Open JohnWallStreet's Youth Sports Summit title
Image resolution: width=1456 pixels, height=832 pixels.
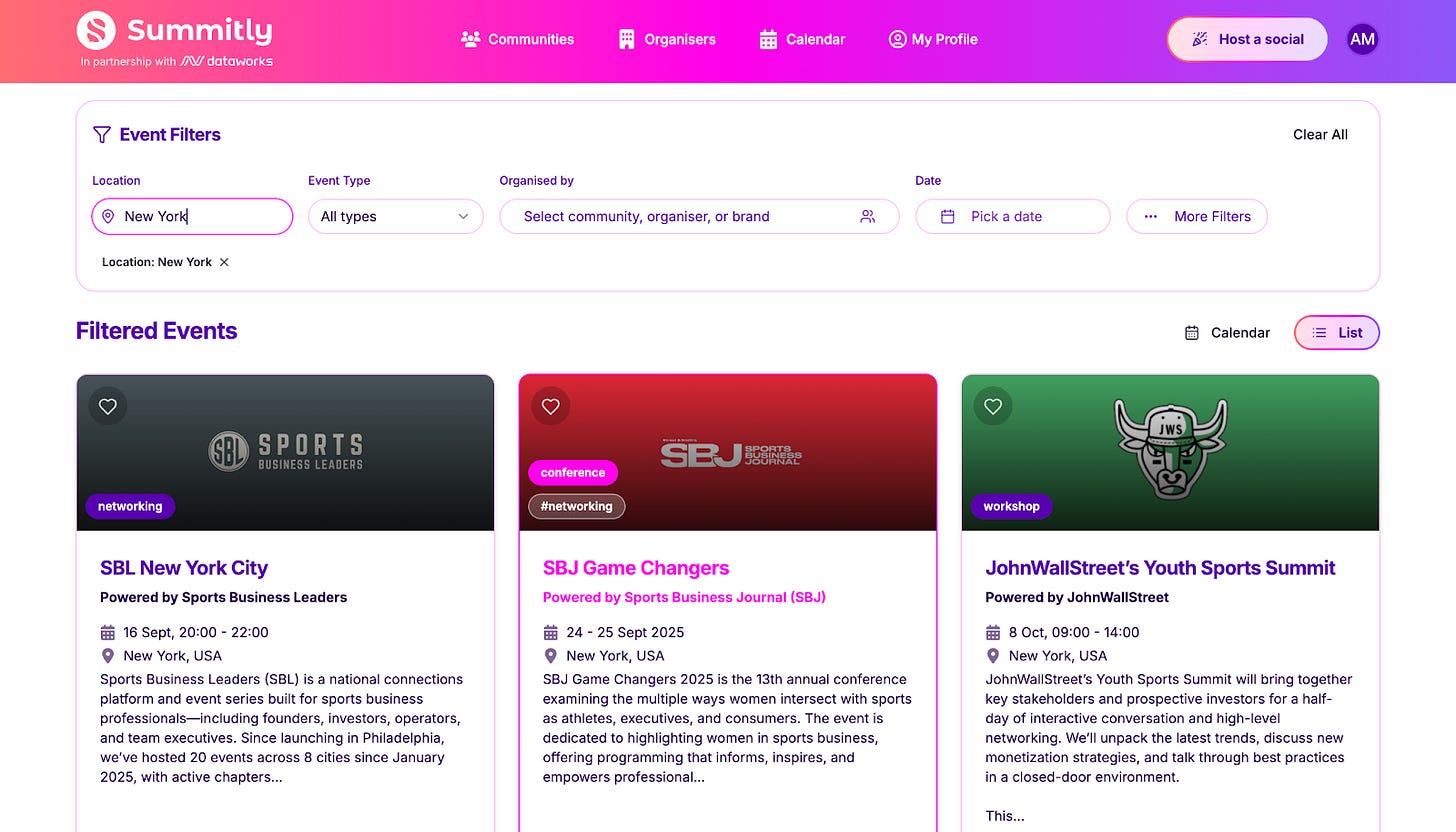coord(1160,568)
